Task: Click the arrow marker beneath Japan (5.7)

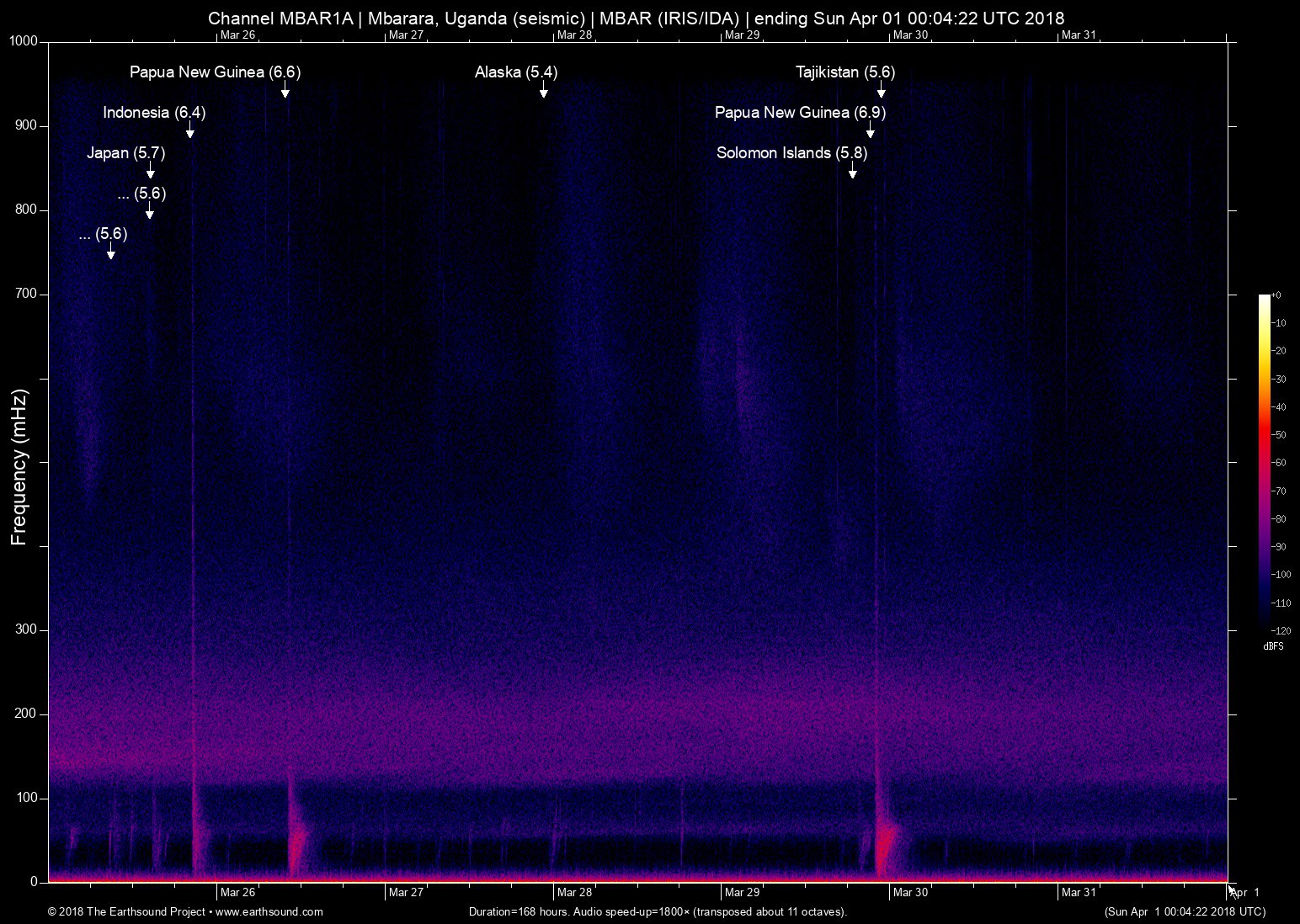Action: [x=151, y=171]
